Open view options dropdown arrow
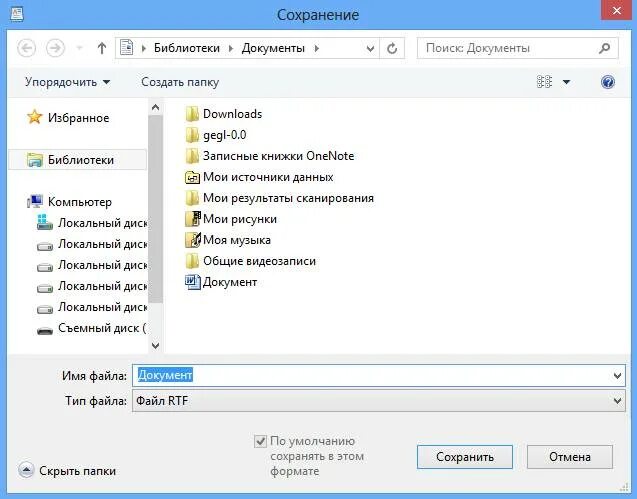This screenshot has width=637, height=499. pyautogui.click(x=566, y=82)
